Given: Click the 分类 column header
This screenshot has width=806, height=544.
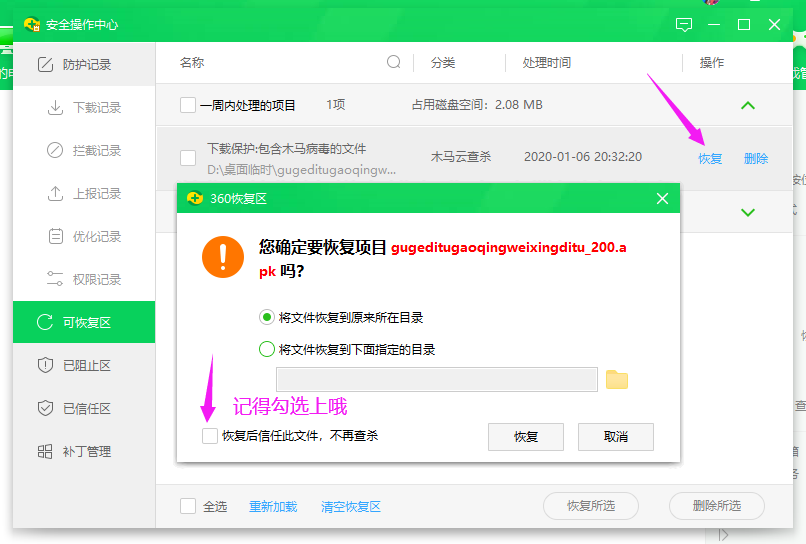Looking at the screenshot, I should pyautogui.click(x=443, y=63).
